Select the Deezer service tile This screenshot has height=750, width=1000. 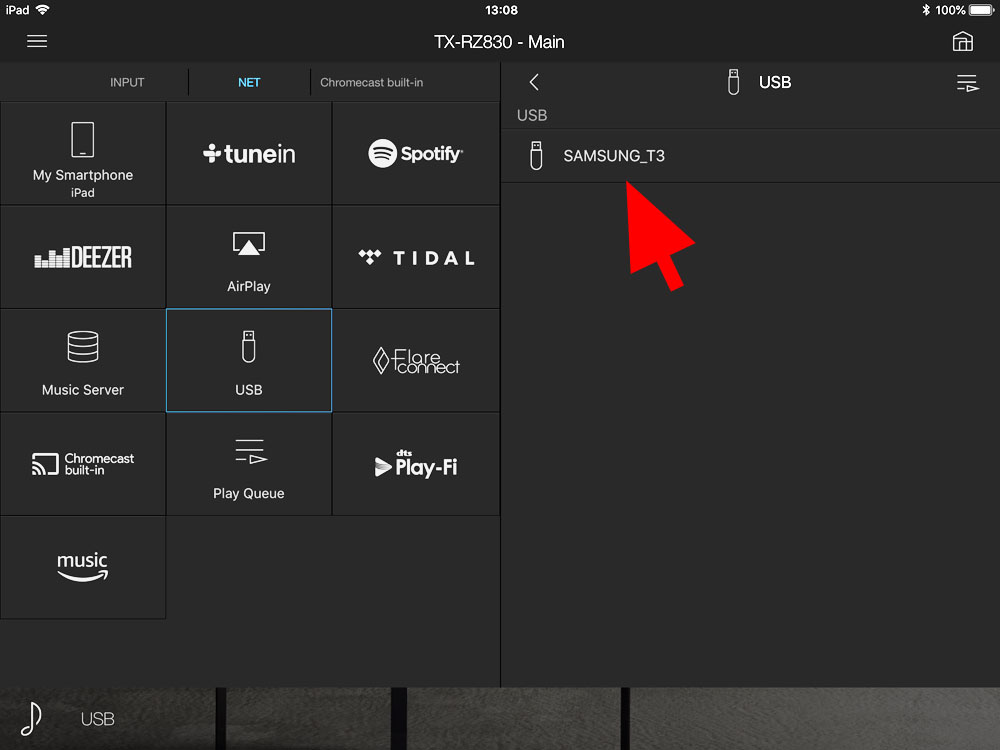[x=83, y=257]
